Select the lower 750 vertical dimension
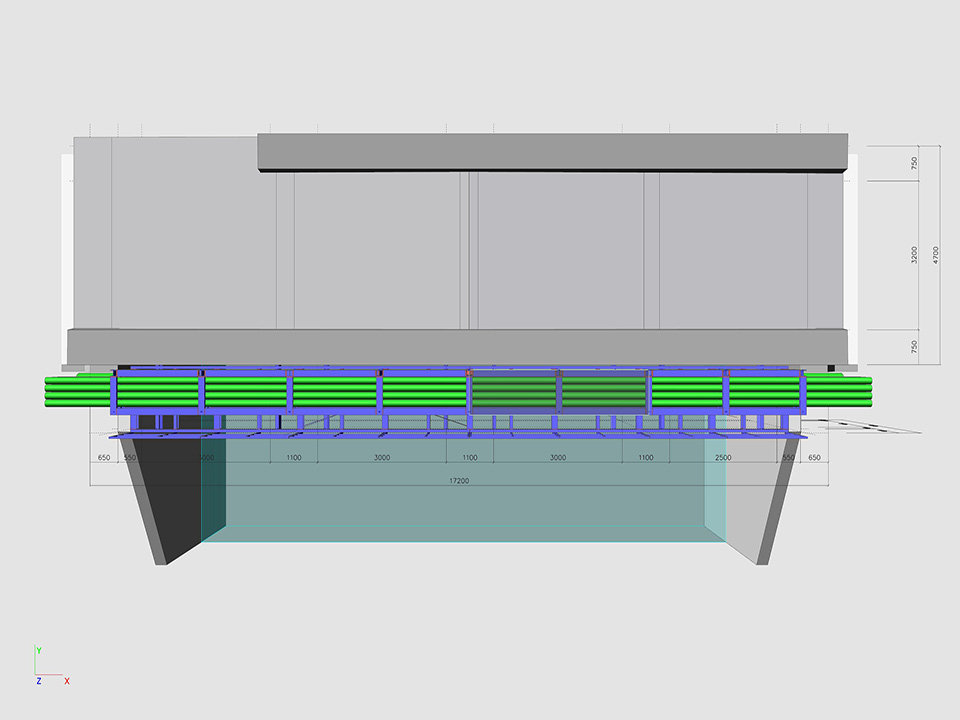960x720 pixels. 914,346
